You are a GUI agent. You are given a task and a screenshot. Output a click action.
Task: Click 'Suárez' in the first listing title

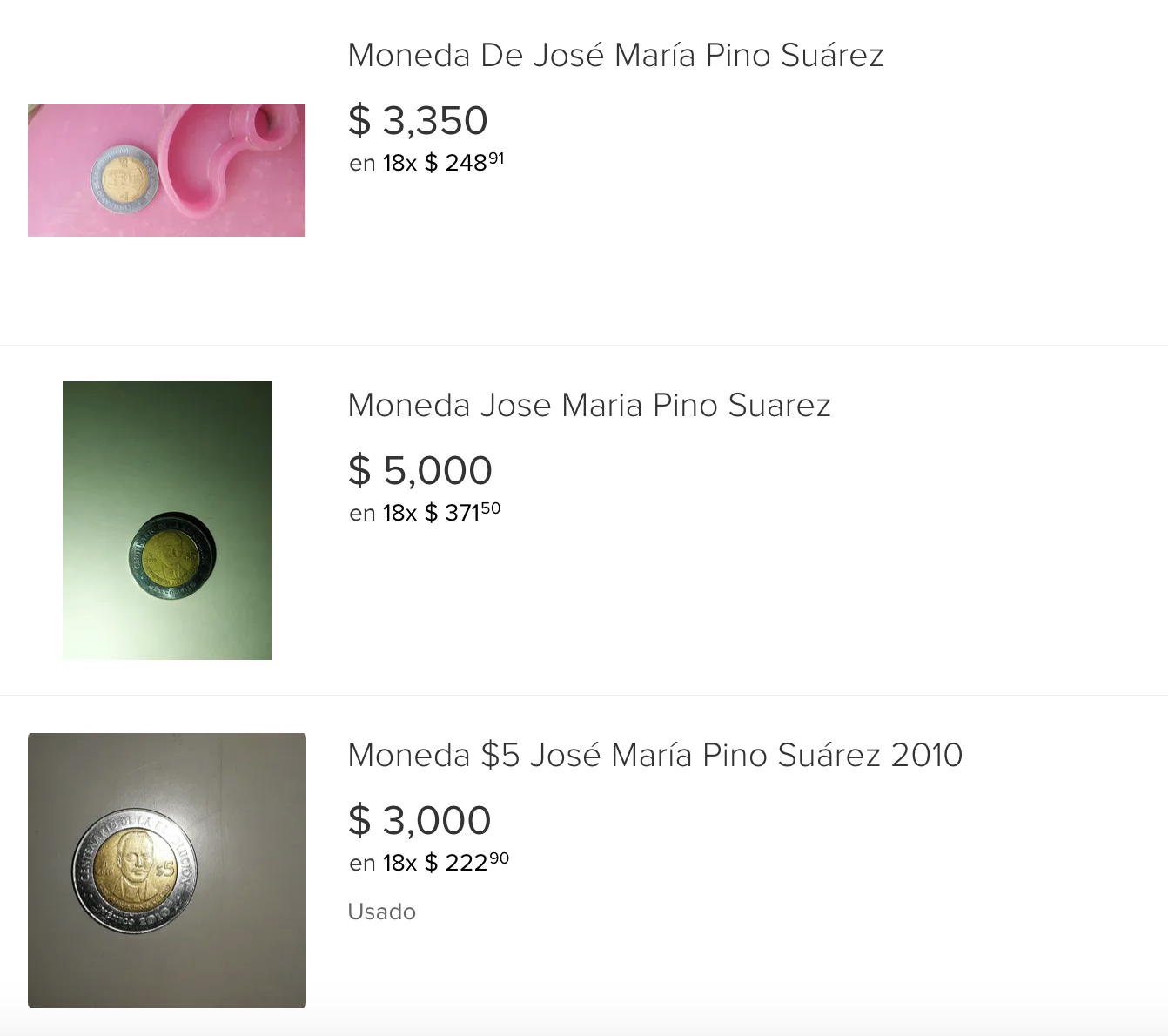(x=831, y=56)
